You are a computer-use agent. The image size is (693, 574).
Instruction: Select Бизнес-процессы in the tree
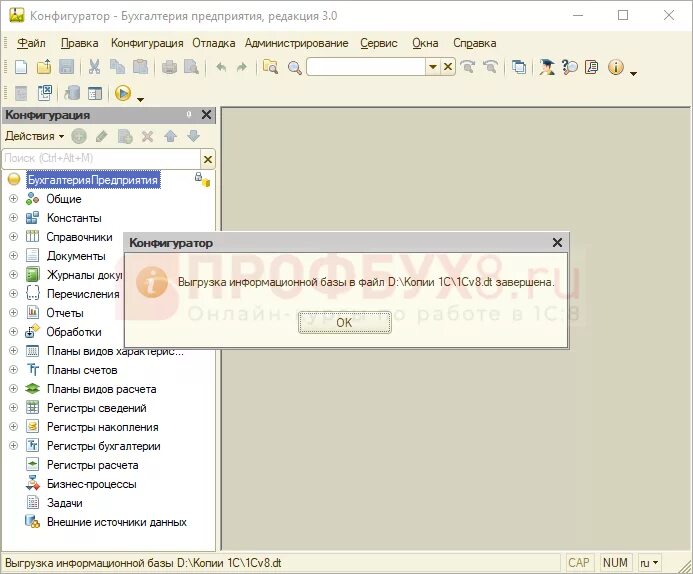[91, 484]
